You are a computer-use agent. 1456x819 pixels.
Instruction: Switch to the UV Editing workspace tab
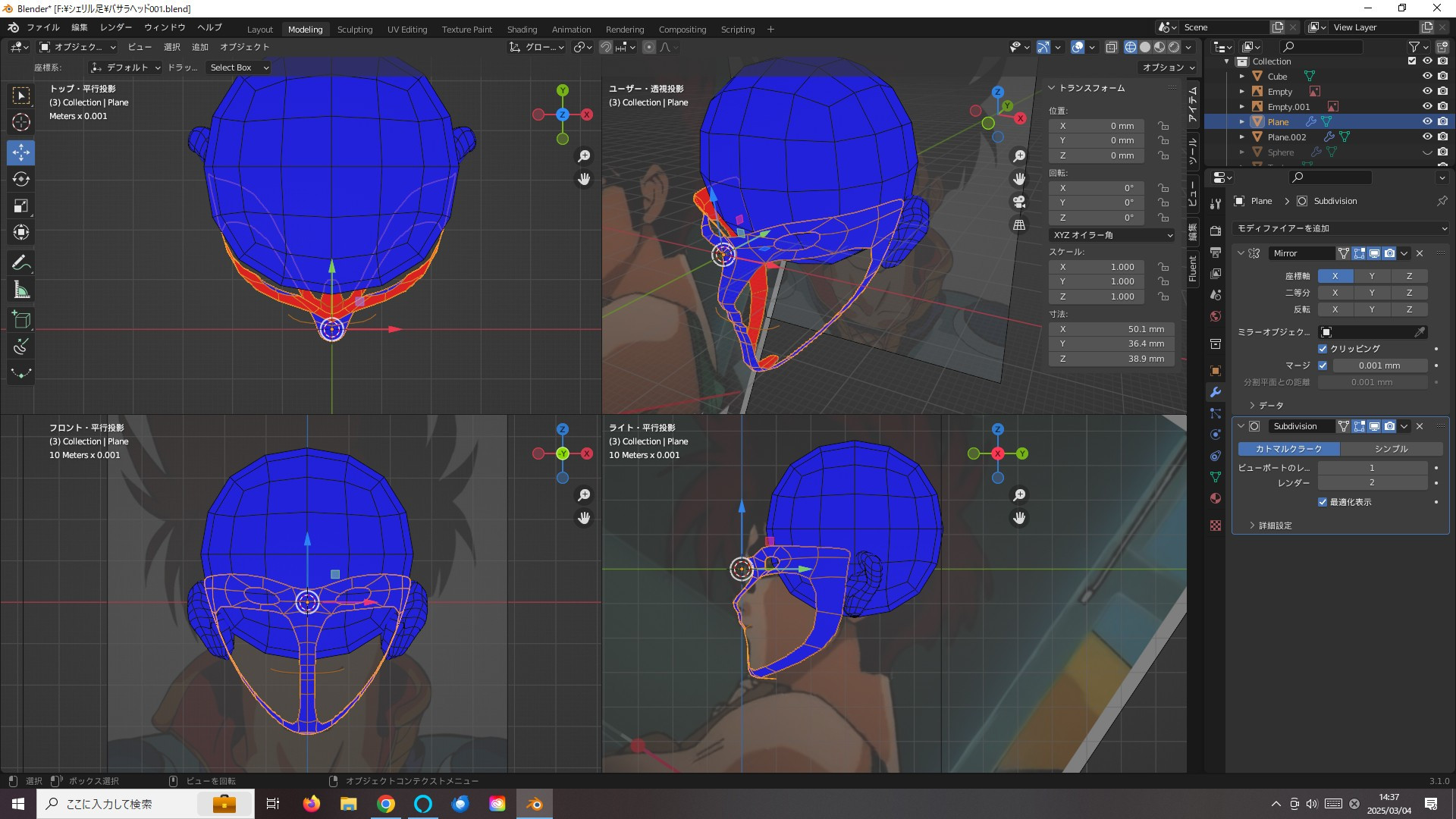point(407,30)
